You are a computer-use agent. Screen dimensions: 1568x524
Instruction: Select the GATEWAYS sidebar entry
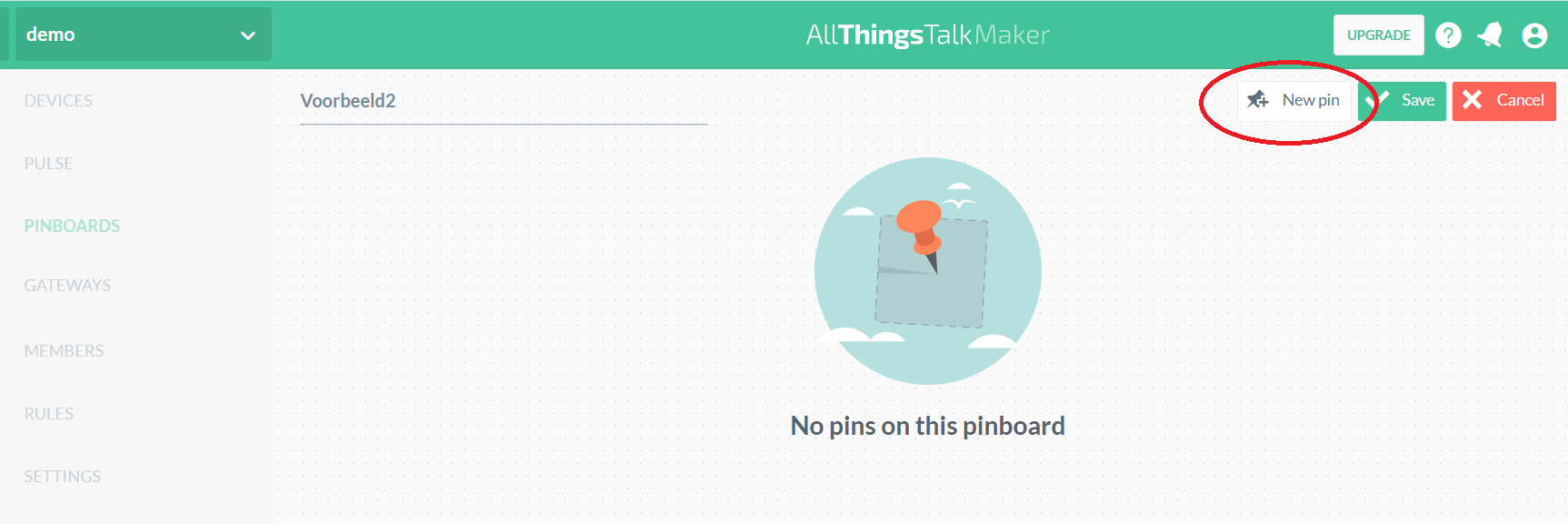click(67, 285)
